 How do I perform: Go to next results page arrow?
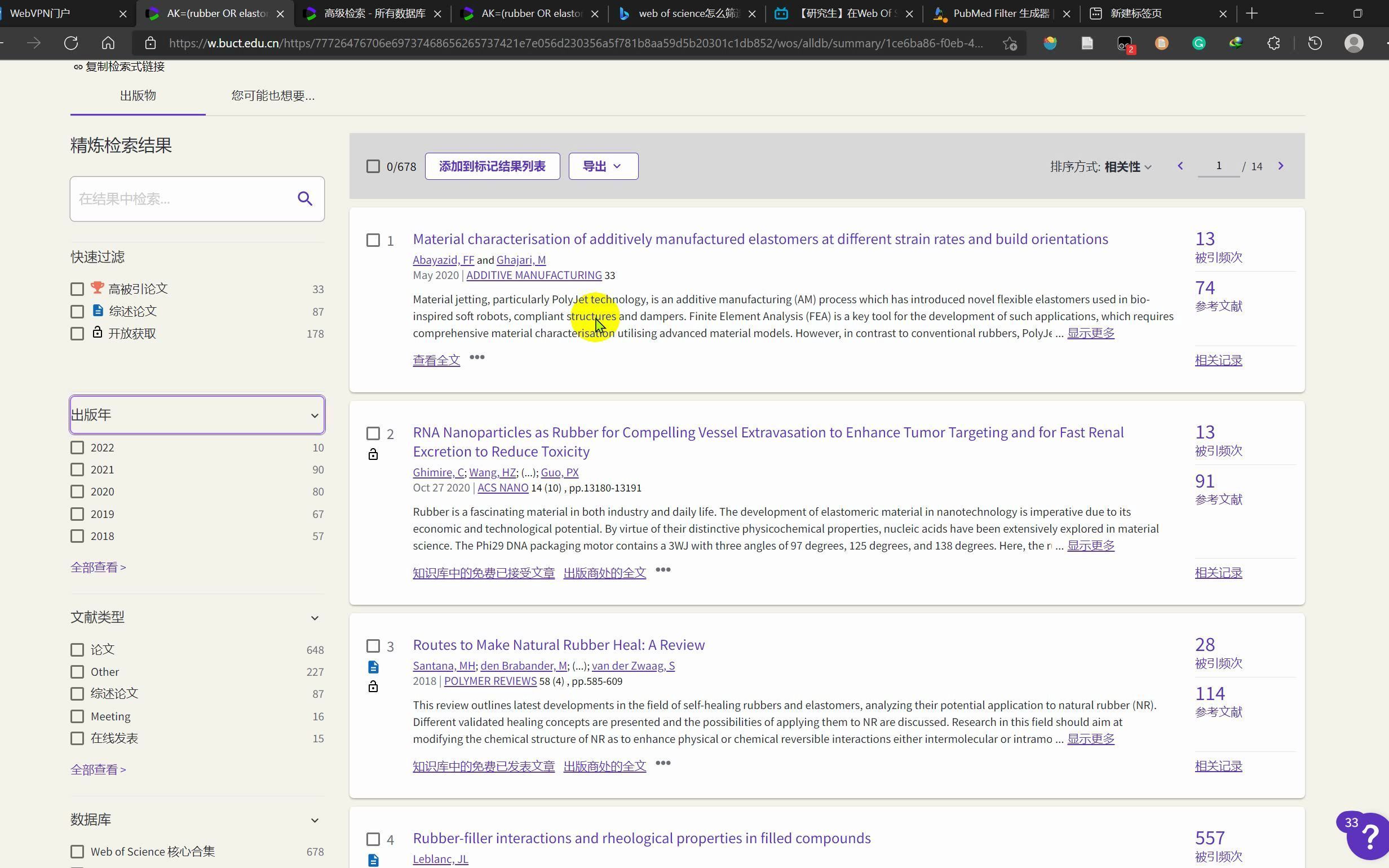click(1281, 166)
